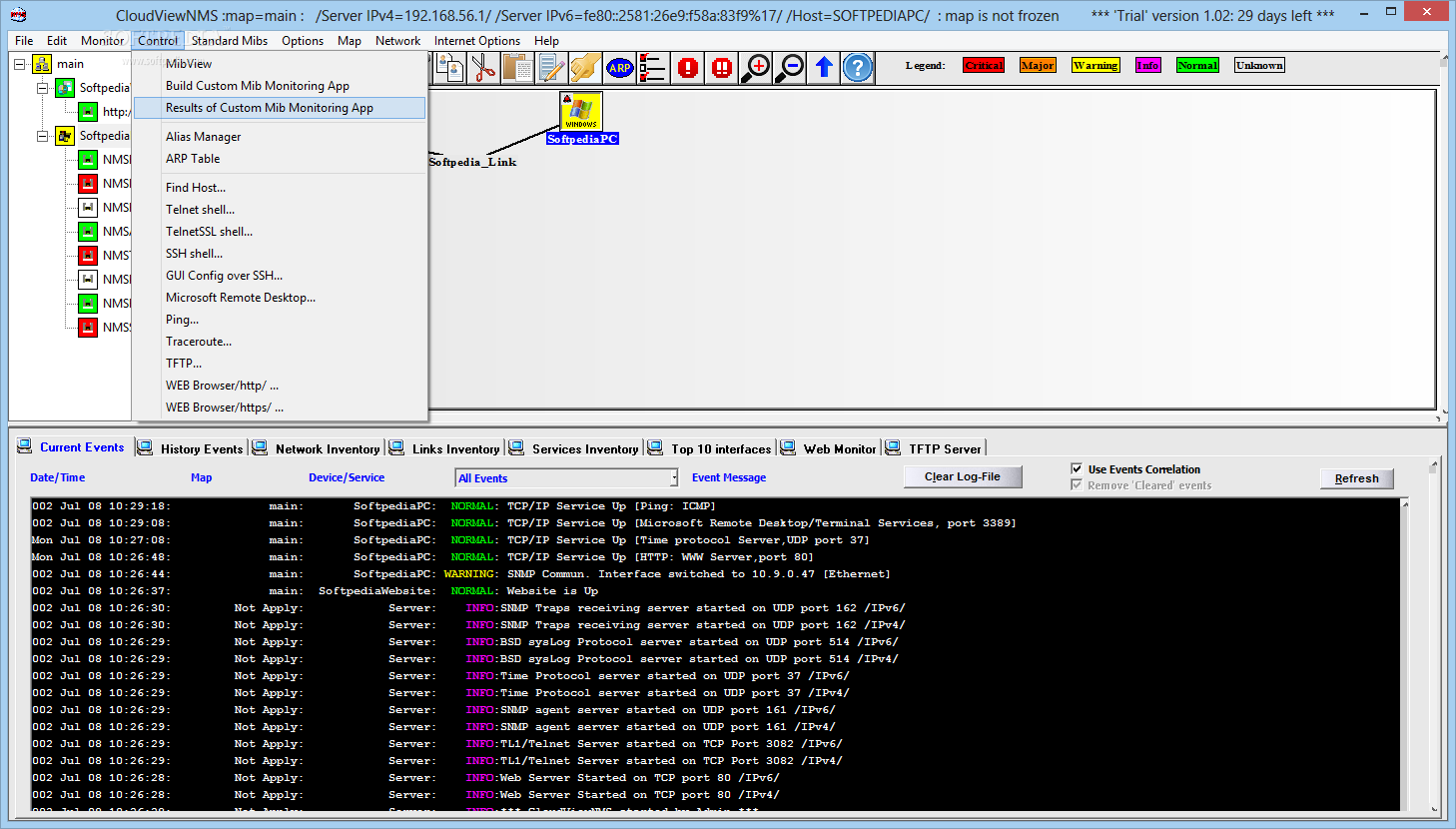Choose Ping... from the Control menu
Screen dimensions: 1456x829
280,320
